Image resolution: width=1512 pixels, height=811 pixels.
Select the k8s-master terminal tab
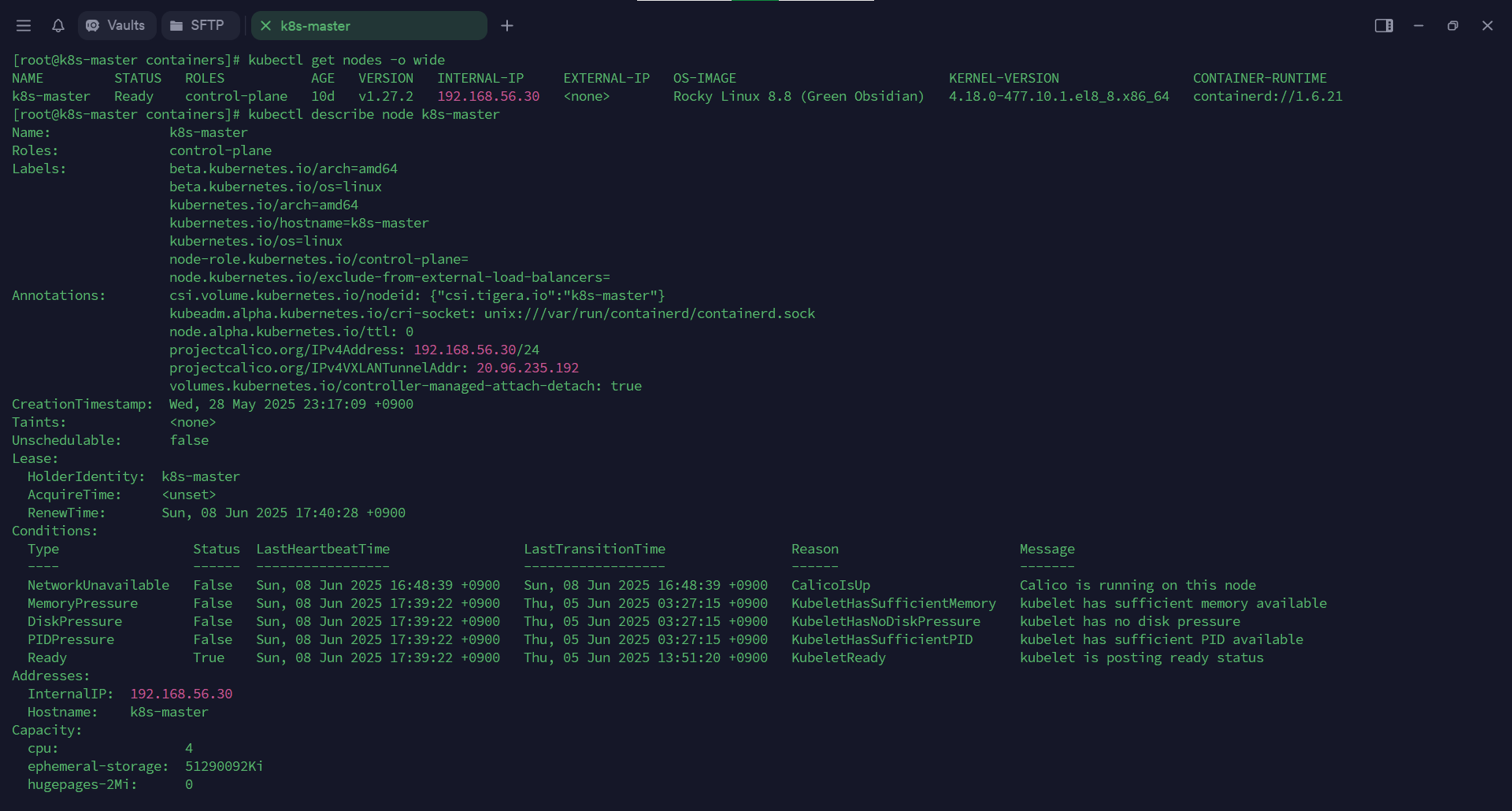(369, 26)
